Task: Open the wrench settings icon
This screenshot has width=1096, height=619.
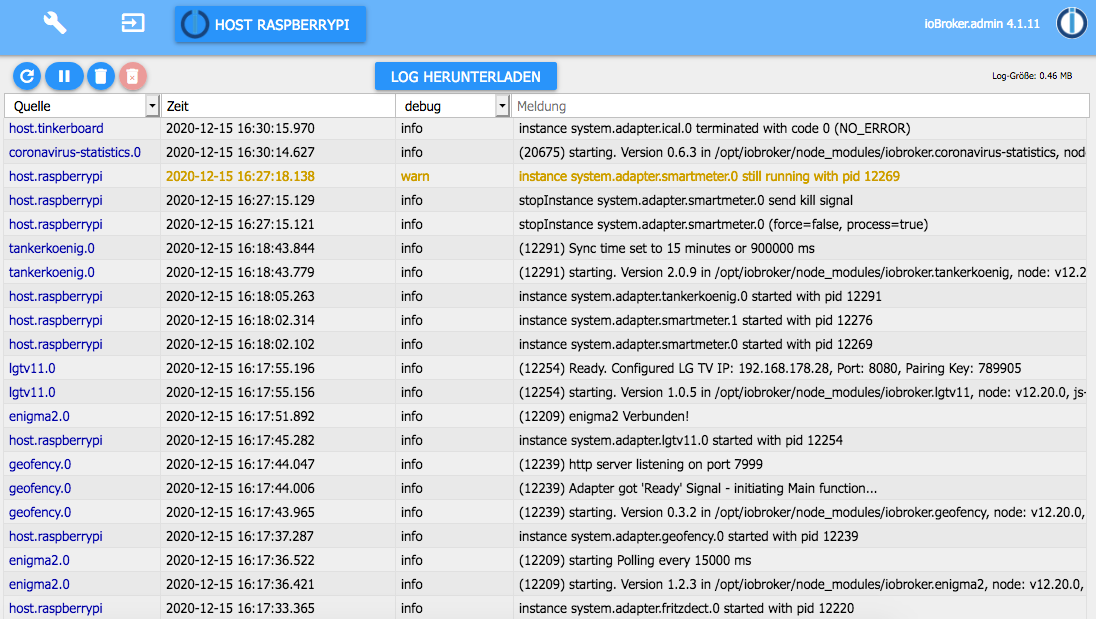Action: coord(55,23)
